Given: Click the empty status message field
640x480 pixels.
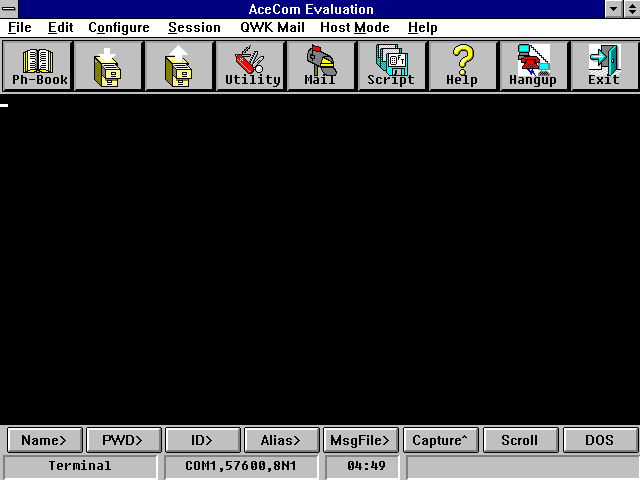Looking at the screenshot, I should 522,466.
